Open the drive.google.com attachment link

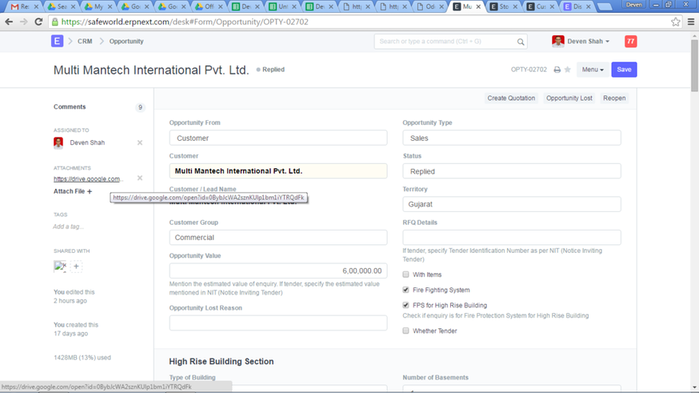click(88, 179)
